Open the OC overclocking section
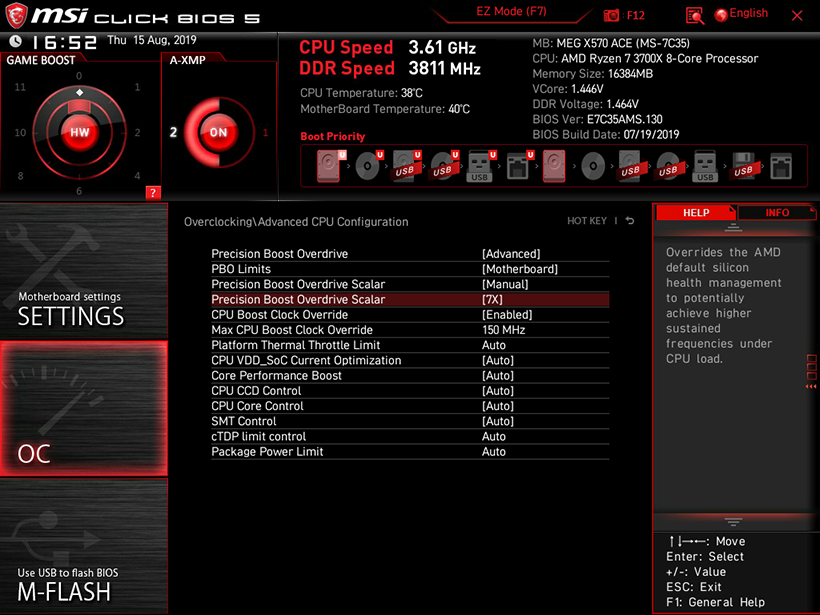 click(x=84, y=408)
